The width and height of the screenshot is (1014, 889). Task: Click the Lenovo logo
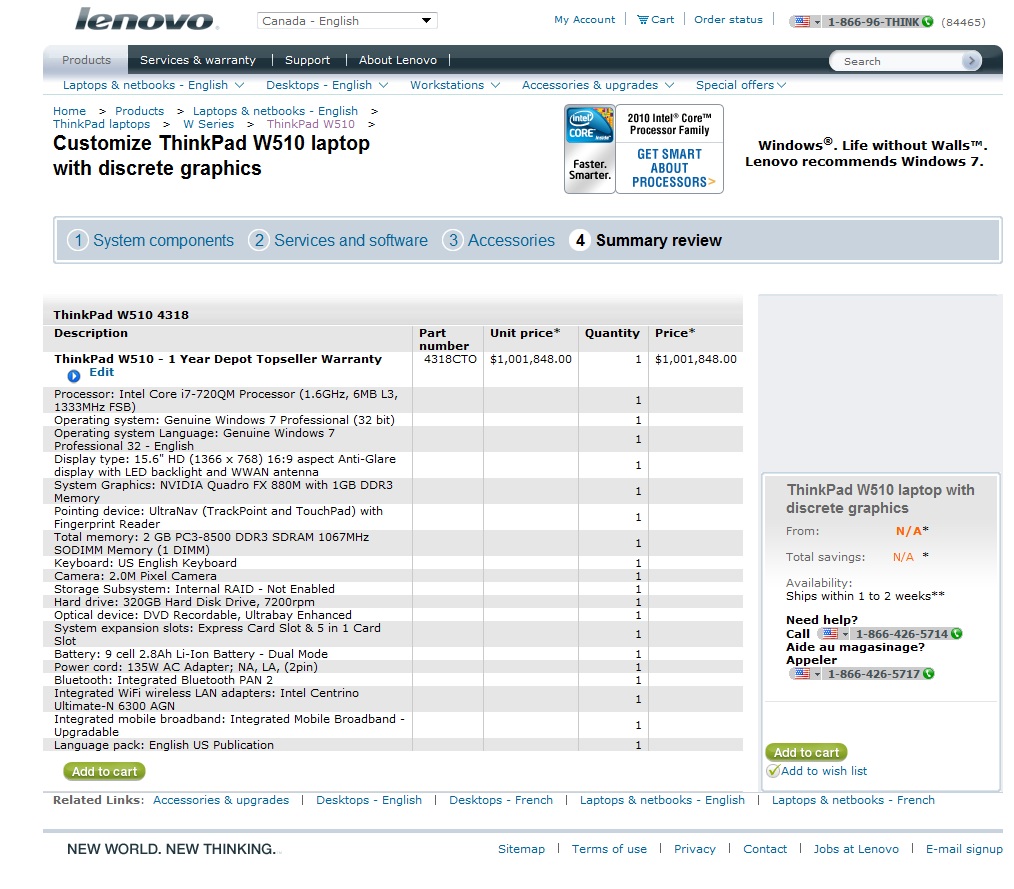point(145,19)
